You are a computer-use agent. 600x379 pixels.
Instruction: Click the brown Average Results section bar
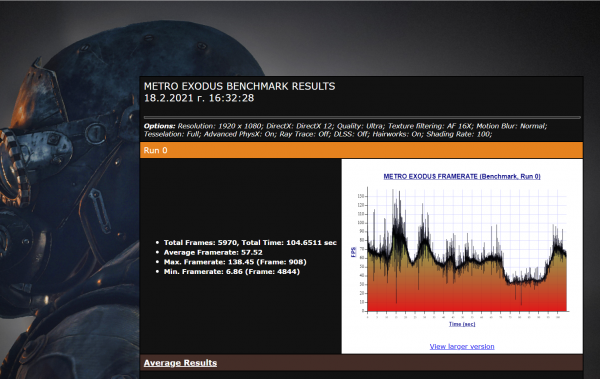click(x=361, y=363)
